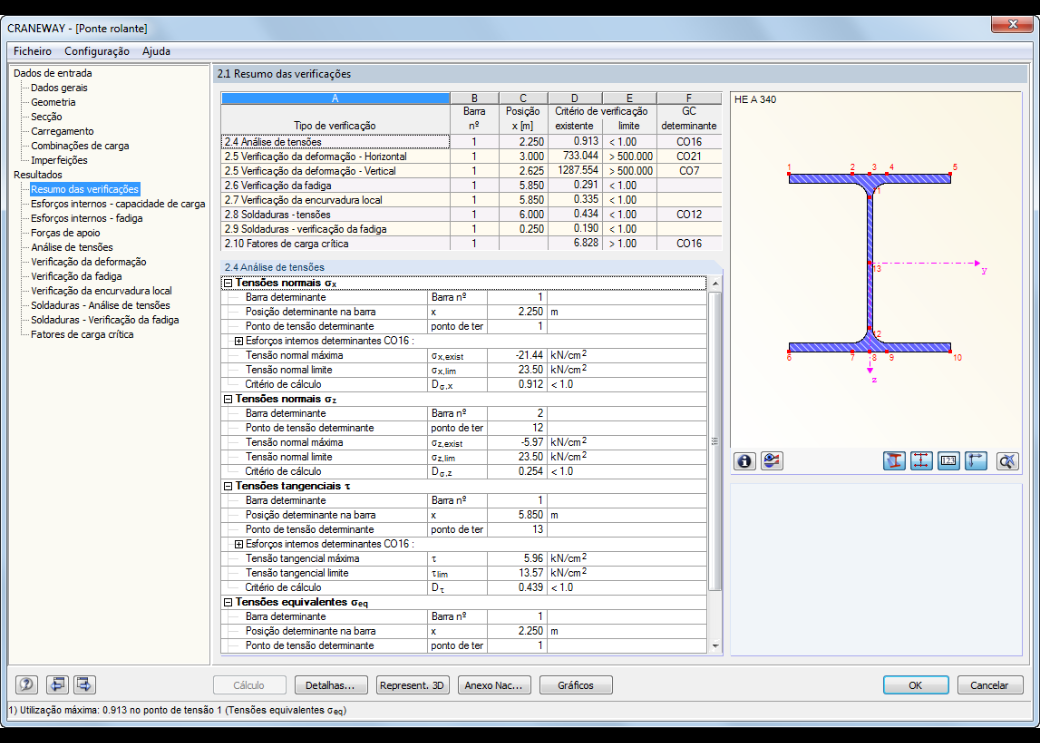Go to the next window arrow icon
The image size is (1040, 743).
[x=85, y=685]
